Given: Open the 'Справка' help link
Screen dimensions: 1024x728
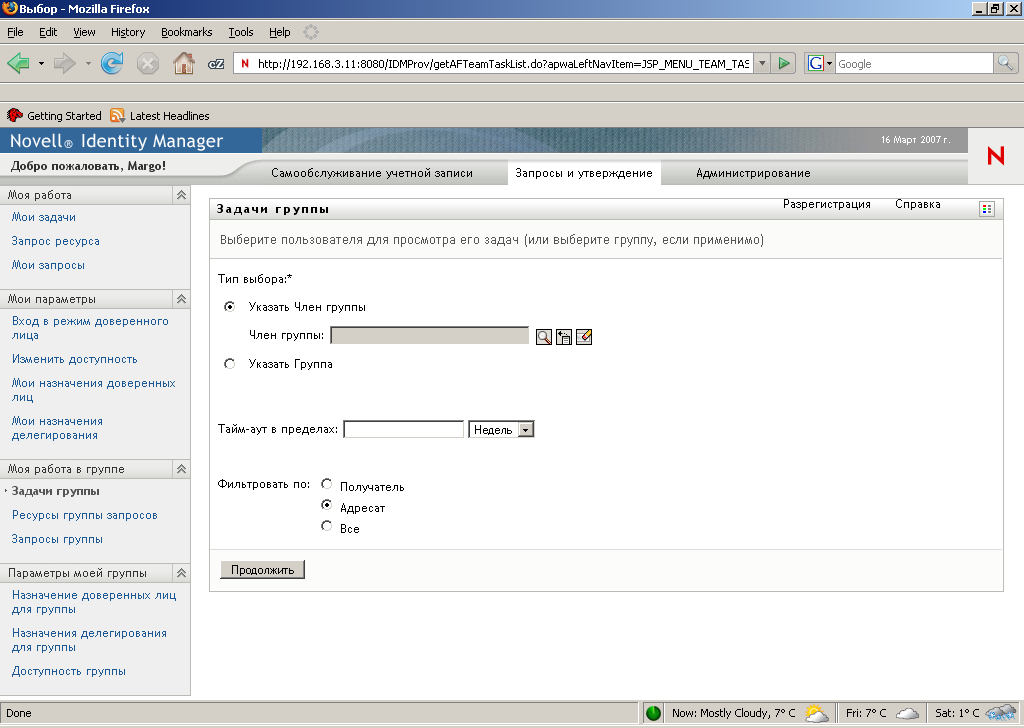Looking at the screenshot, I should click(918, 204).
